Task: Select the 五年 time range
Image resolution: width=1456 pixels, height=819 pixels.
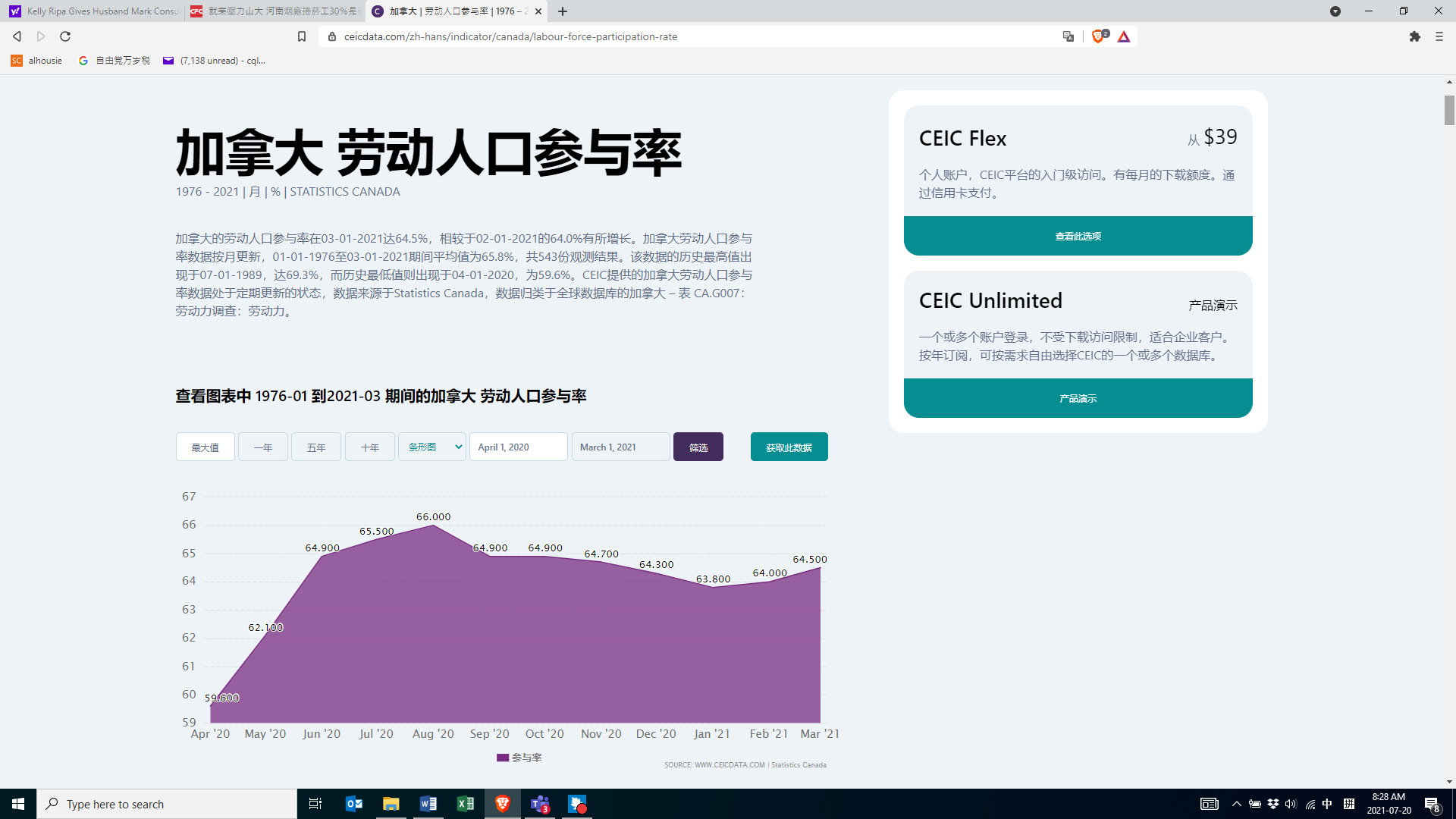Action: click(x=316, y=447)
